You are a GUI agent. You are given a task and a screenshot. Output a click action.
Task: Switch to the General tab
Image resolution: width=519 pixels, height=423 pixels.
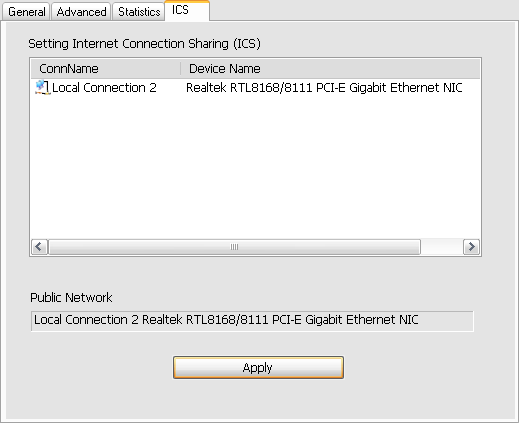tap(26, 12)
